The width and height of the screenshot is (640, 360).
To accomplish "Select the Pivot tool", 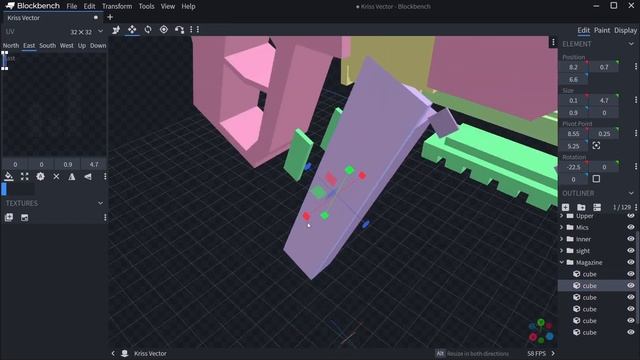I will tap(164, 29).
